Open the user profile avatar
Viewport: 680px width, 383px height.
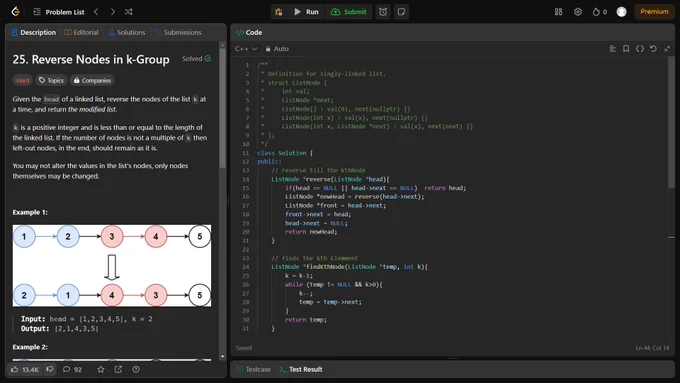click(621, 12)
